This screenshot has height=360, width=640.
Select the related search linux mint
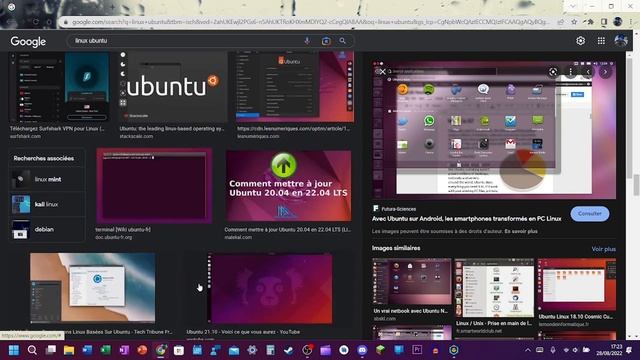(47, 179)
